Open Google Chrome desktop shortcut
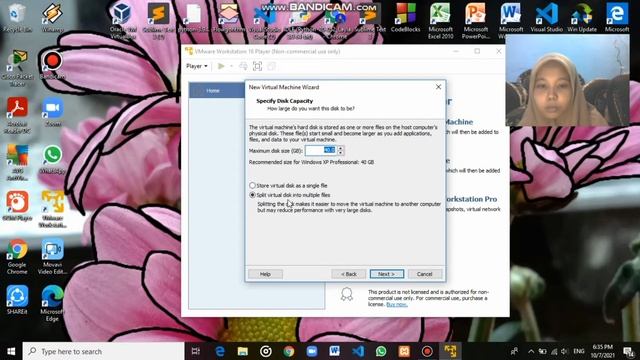 pyautogui.click(x=17, y=256)
